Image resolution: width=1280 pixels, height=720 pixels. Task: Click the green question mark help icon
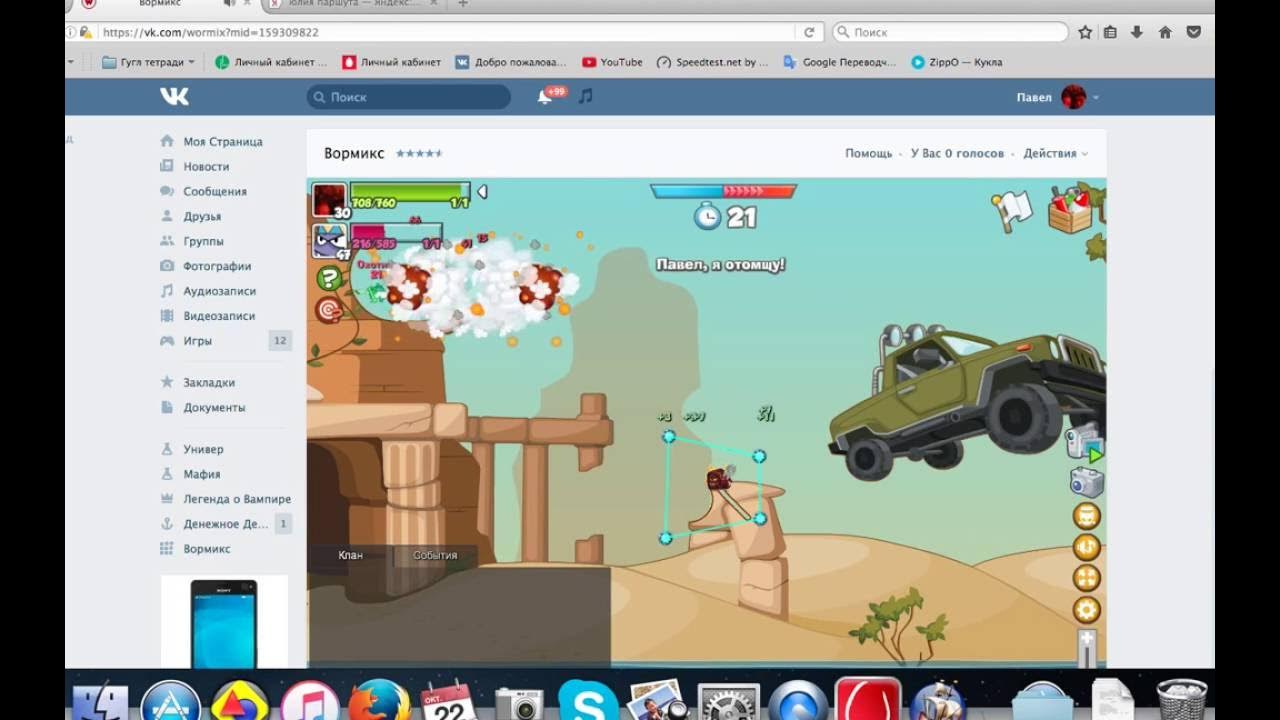coord(329,278)
